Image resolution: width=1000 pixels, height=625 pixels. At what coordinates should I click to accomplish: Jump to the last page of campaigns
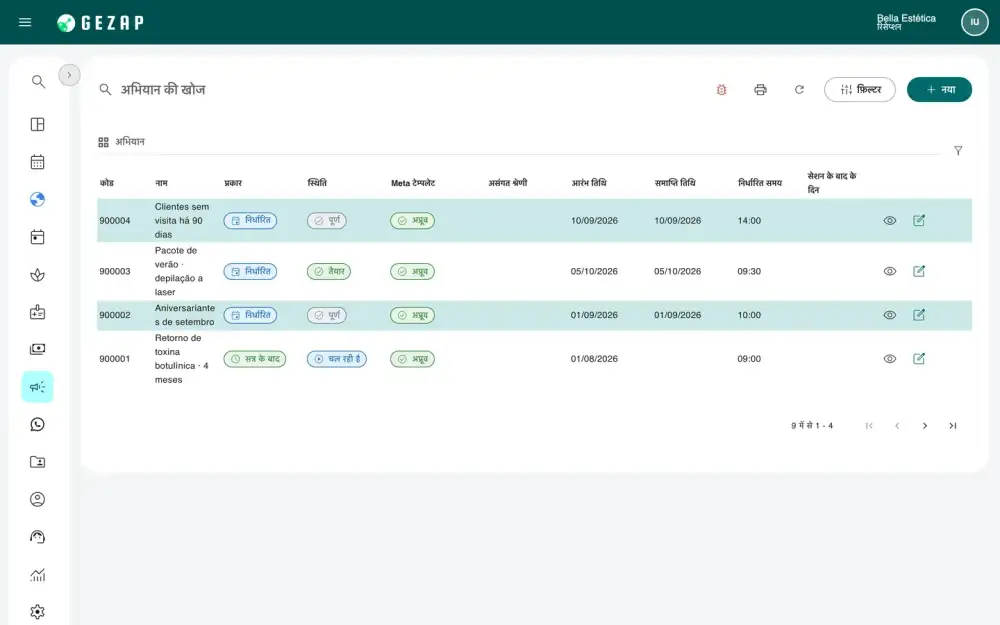(953, 426)
